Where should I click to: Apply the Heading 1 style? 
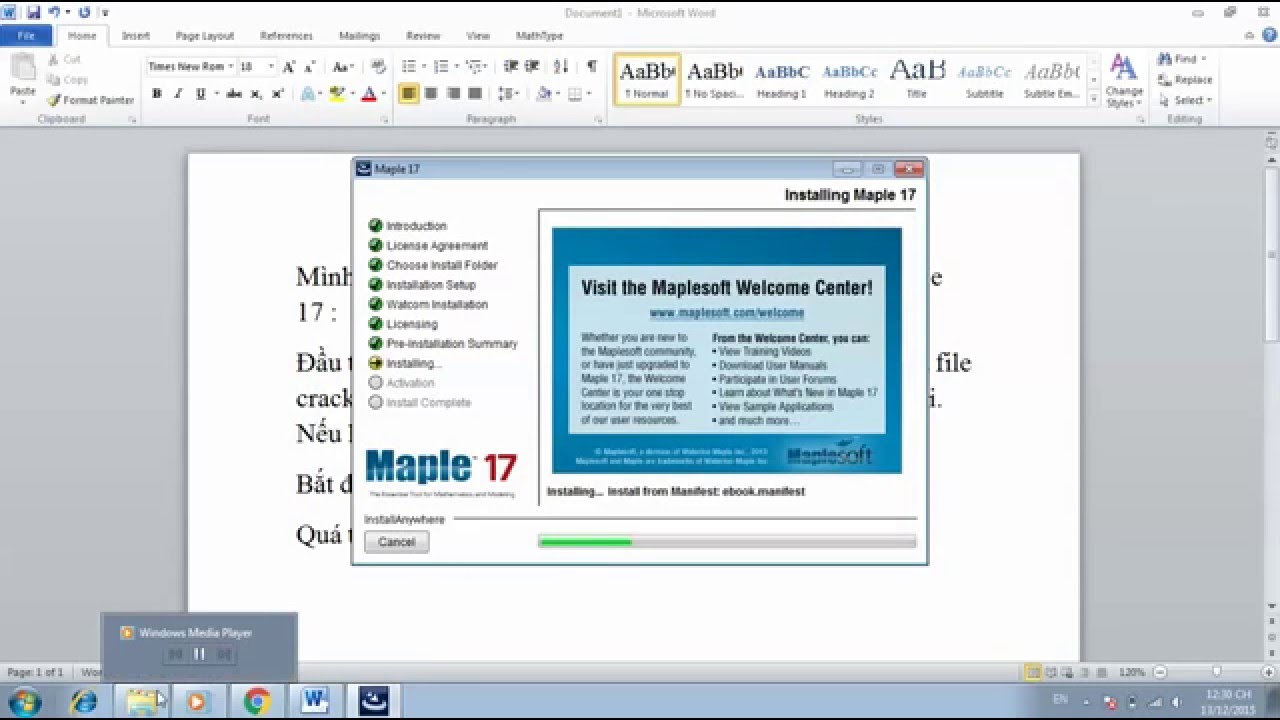tap(782, 80)
